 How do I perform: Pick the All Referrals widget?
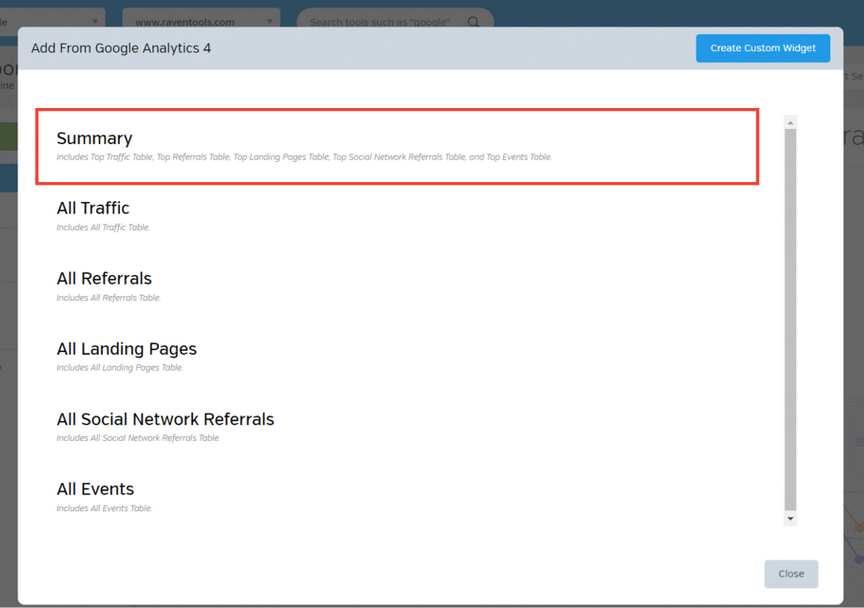tap(104, 278)
